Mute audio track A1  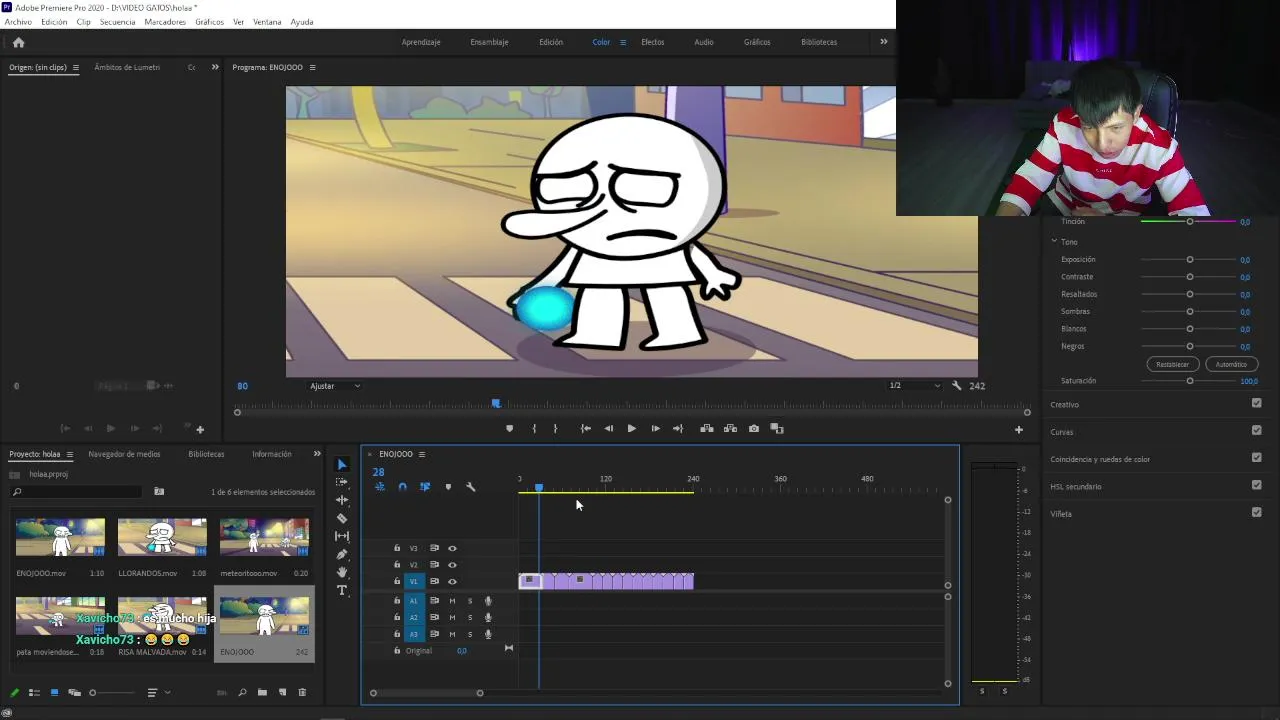[452, 601]
